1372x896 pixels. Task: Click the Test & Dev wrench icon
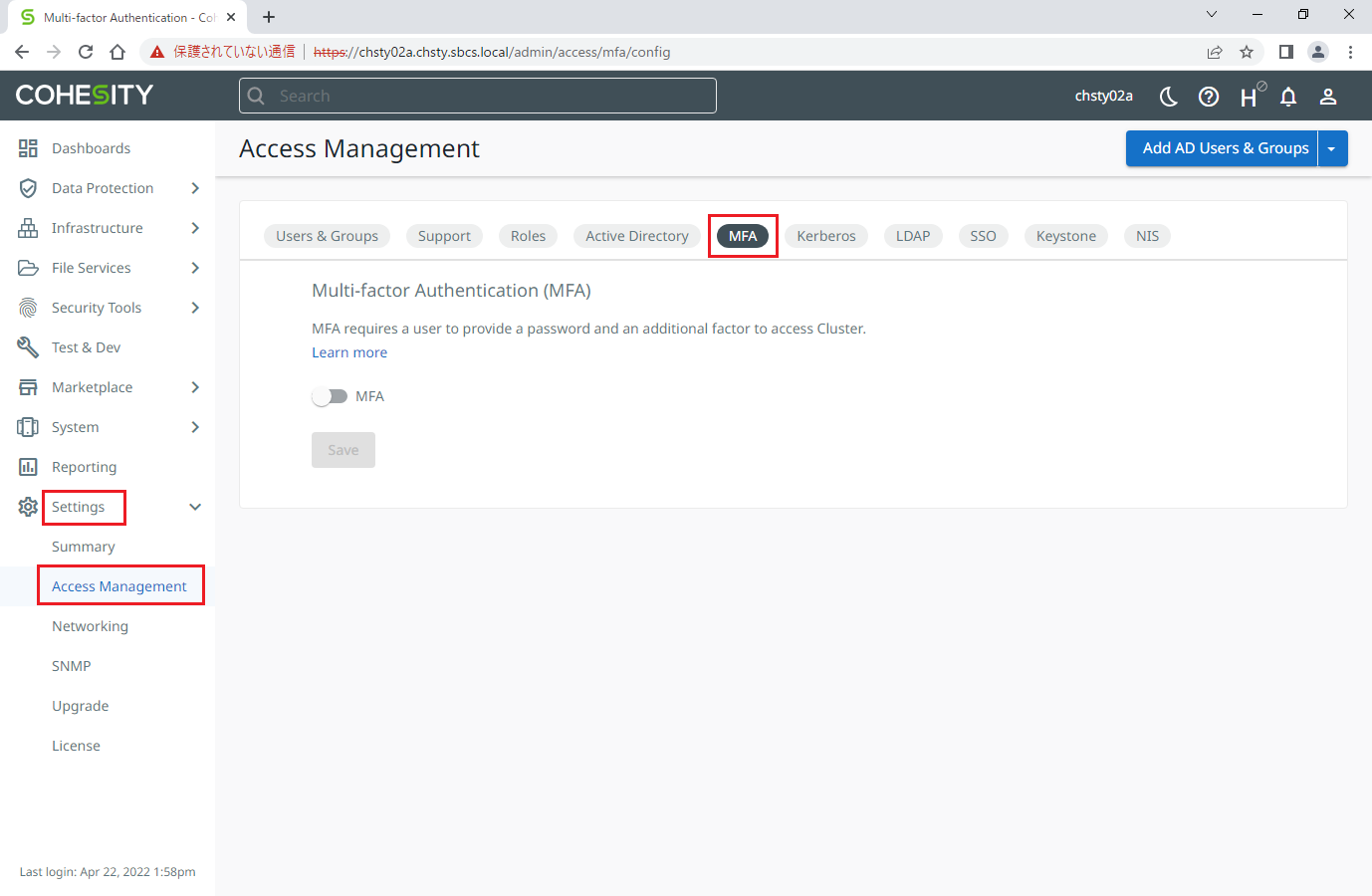(28, 347)
